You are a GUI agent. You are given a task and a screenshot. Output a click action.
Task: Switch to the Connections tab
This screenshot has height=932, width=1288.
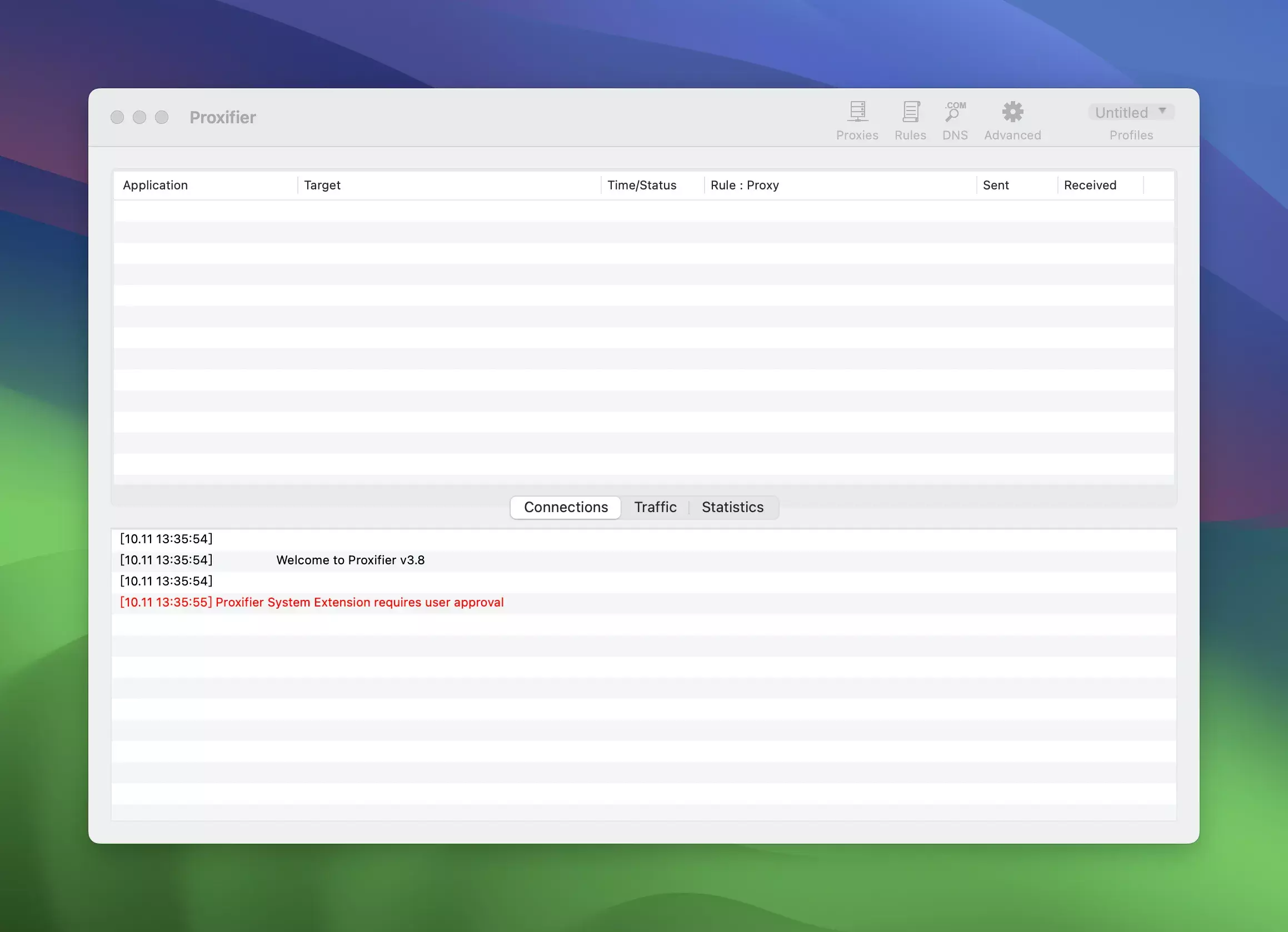pyautogui.click(x=566, y=507)
